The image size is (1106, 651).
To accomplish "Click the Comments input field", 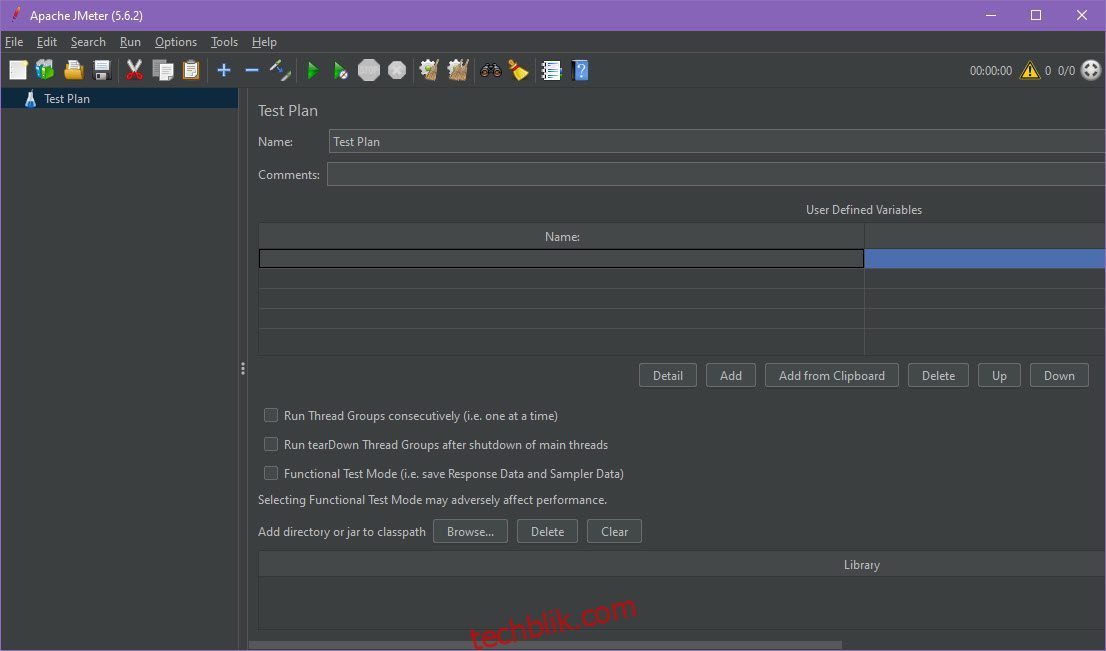I will [716, 174].
